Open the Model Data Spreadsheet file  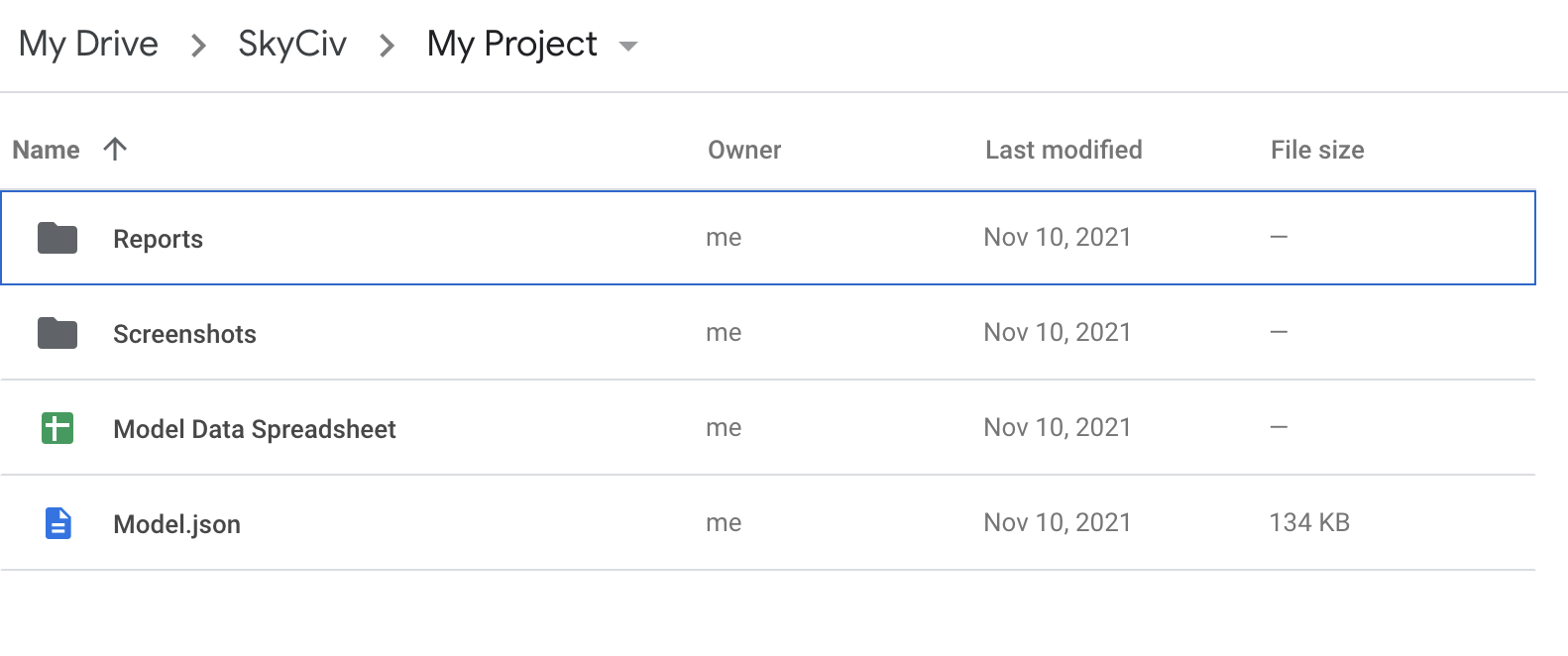click(255, 427)
